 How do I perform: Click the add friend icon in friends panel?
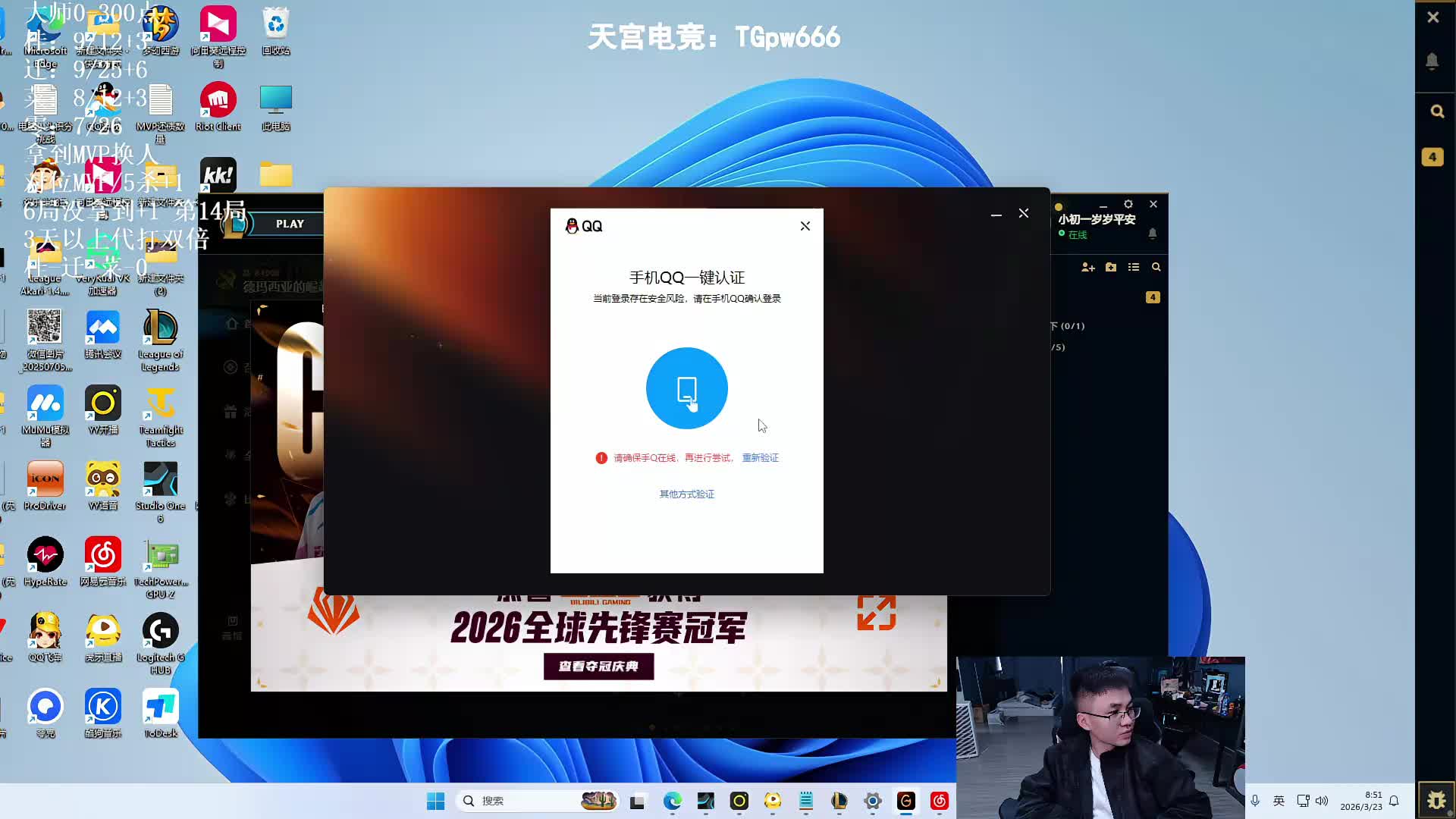(x=1087, y=268)
